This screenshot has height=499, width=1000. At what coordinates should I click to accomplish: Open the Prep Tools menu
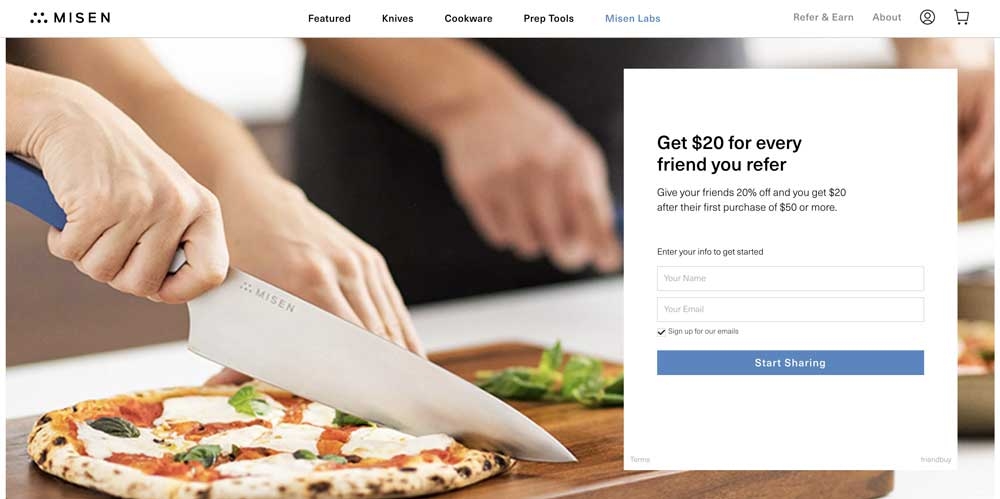548,19
